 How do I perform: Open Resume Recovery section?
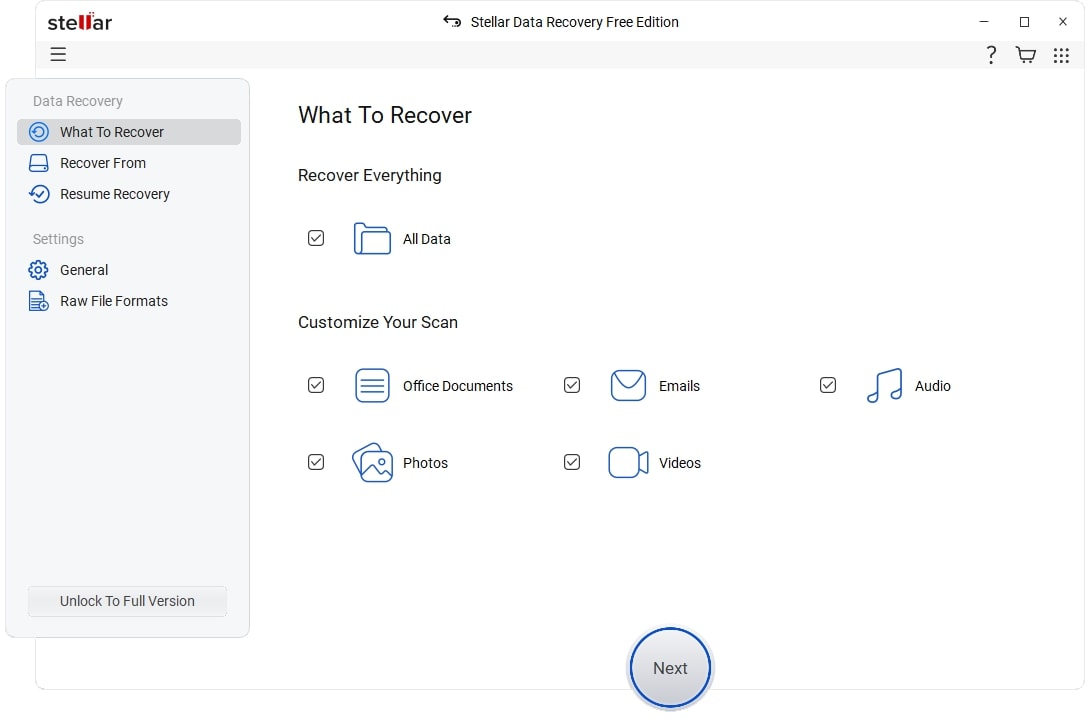(129, 194)
